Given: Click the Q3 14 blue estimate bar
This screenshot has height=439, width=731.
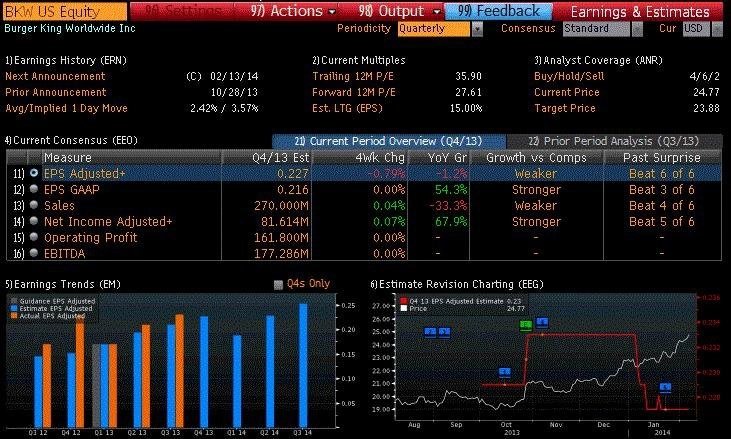Looking at the screenshot, I should click(x=303, y=365).
